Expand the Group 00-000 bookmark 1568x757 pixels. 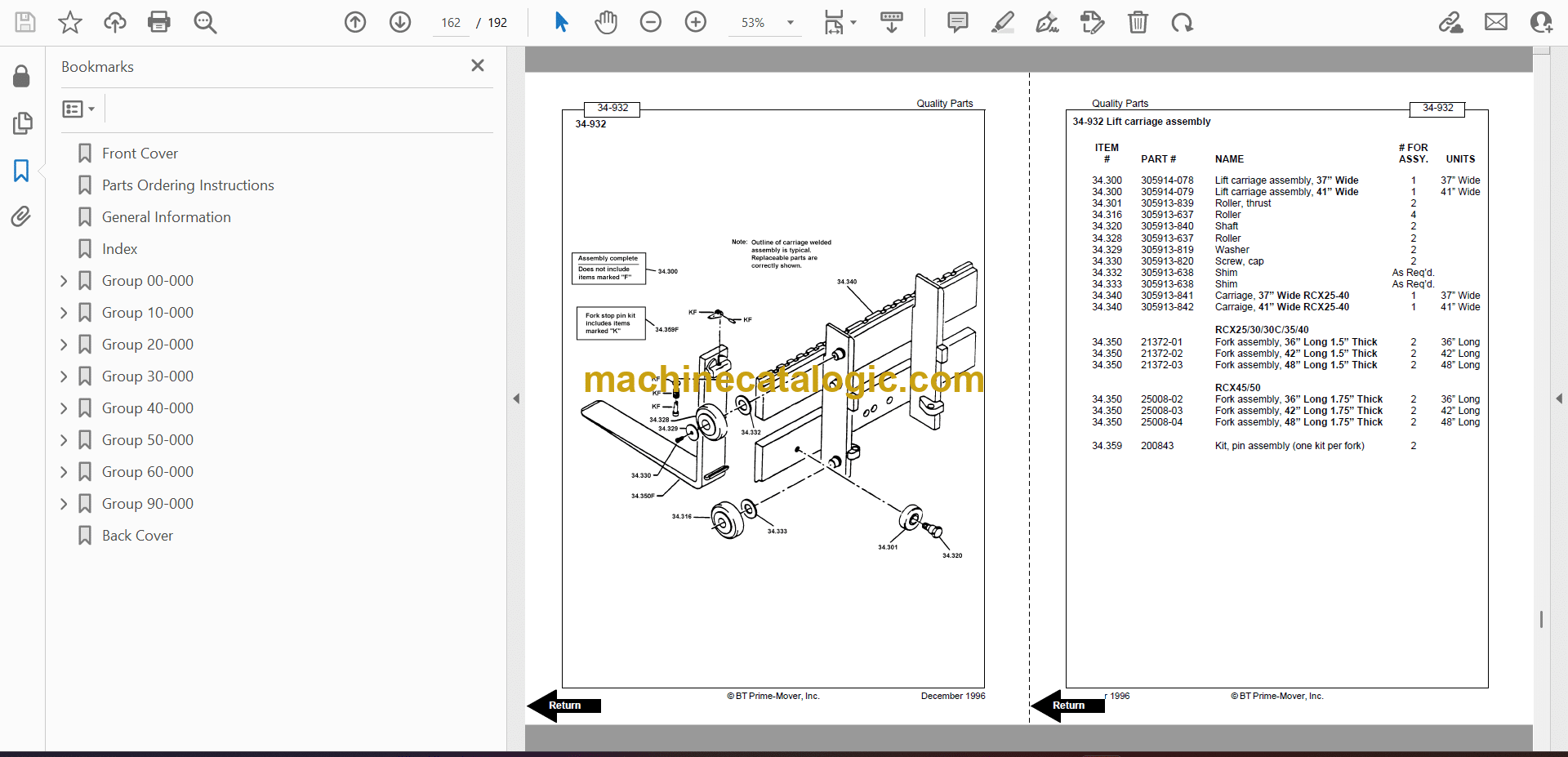pyautogui.click(x=64, y=281)
